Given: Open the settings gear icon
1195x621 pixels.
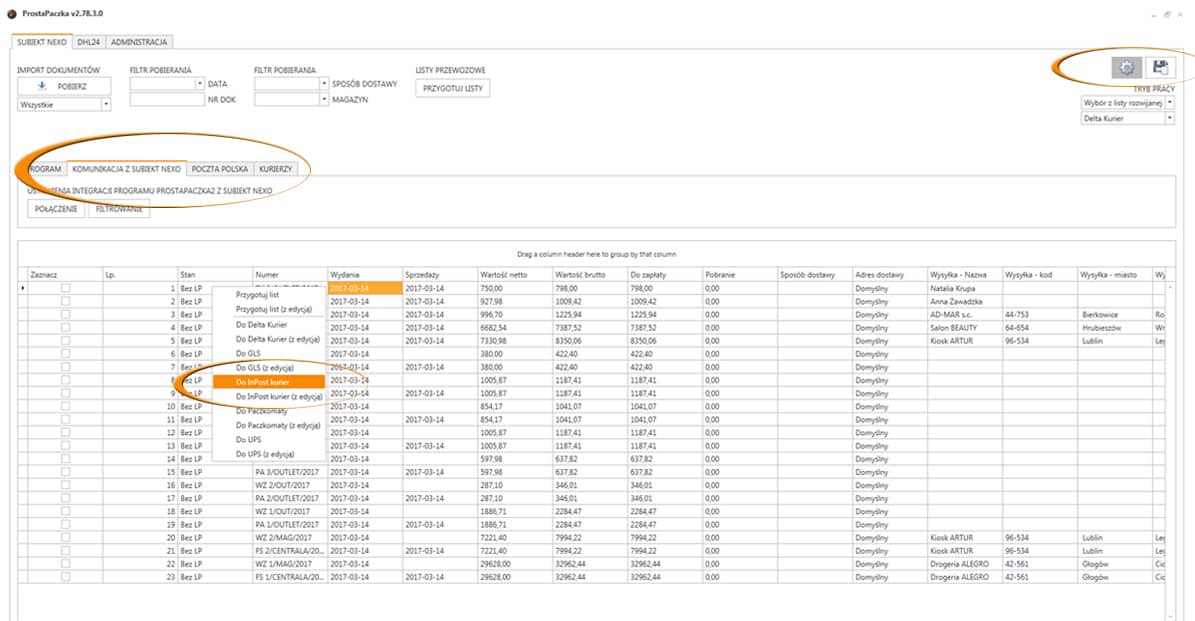Looking at the screenshot, I should click(1126, 68).
